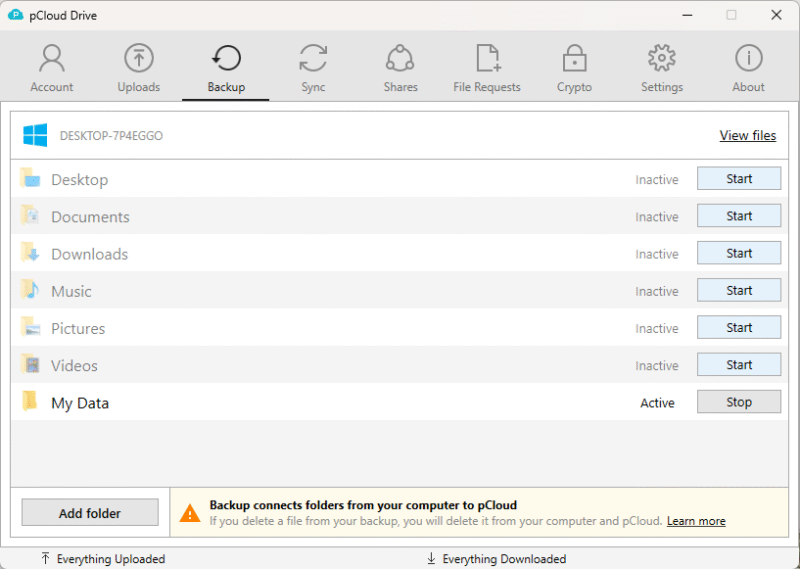Image resolution: width=800 pixels, height=569 pixels.
Task: Click the Everything Uploaded status text
Action: [x=111, y=559]
